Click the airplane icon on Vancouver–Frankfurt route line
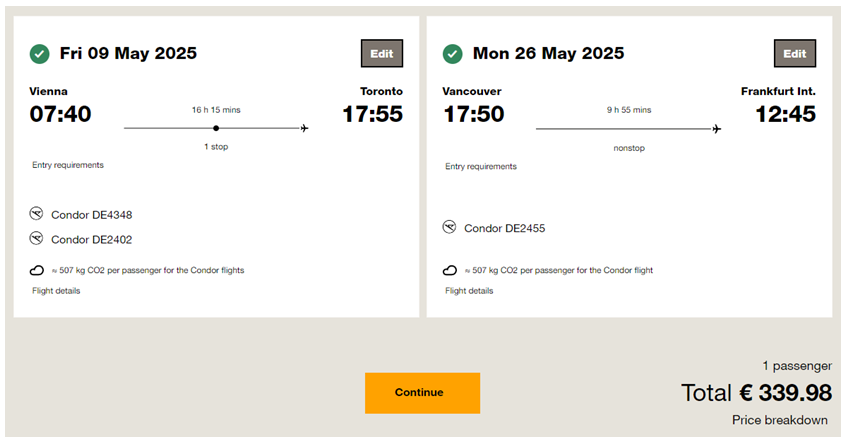846x441 pixels. (717, 129)
